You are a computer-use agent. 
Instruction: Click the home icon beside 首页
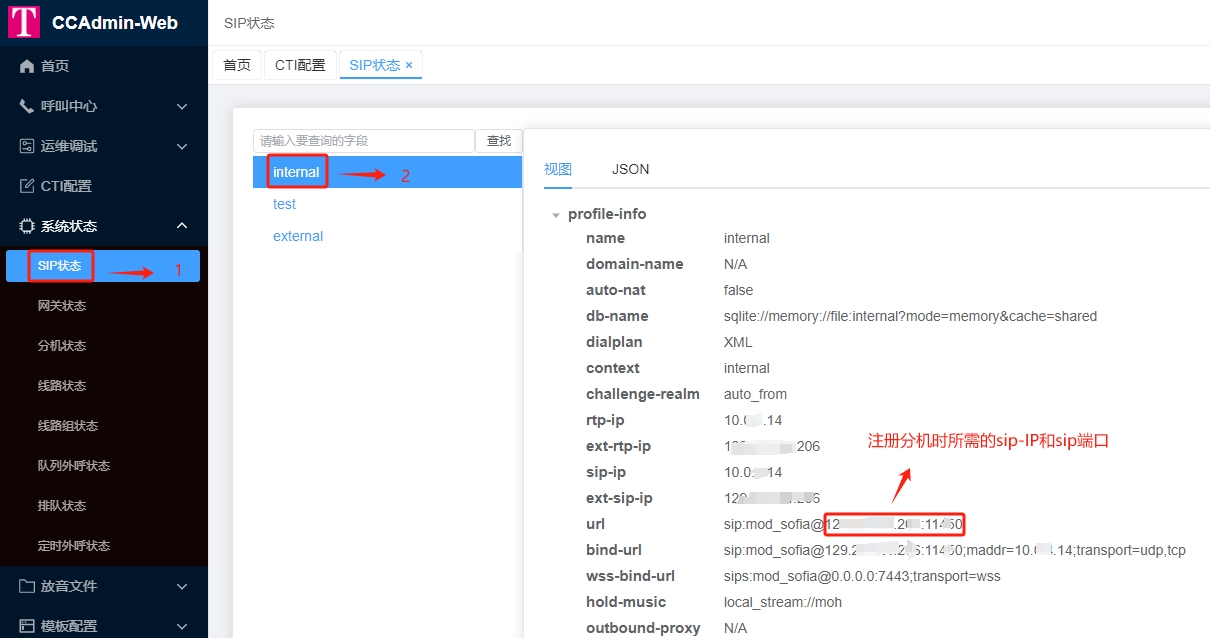tap(27, 66)
